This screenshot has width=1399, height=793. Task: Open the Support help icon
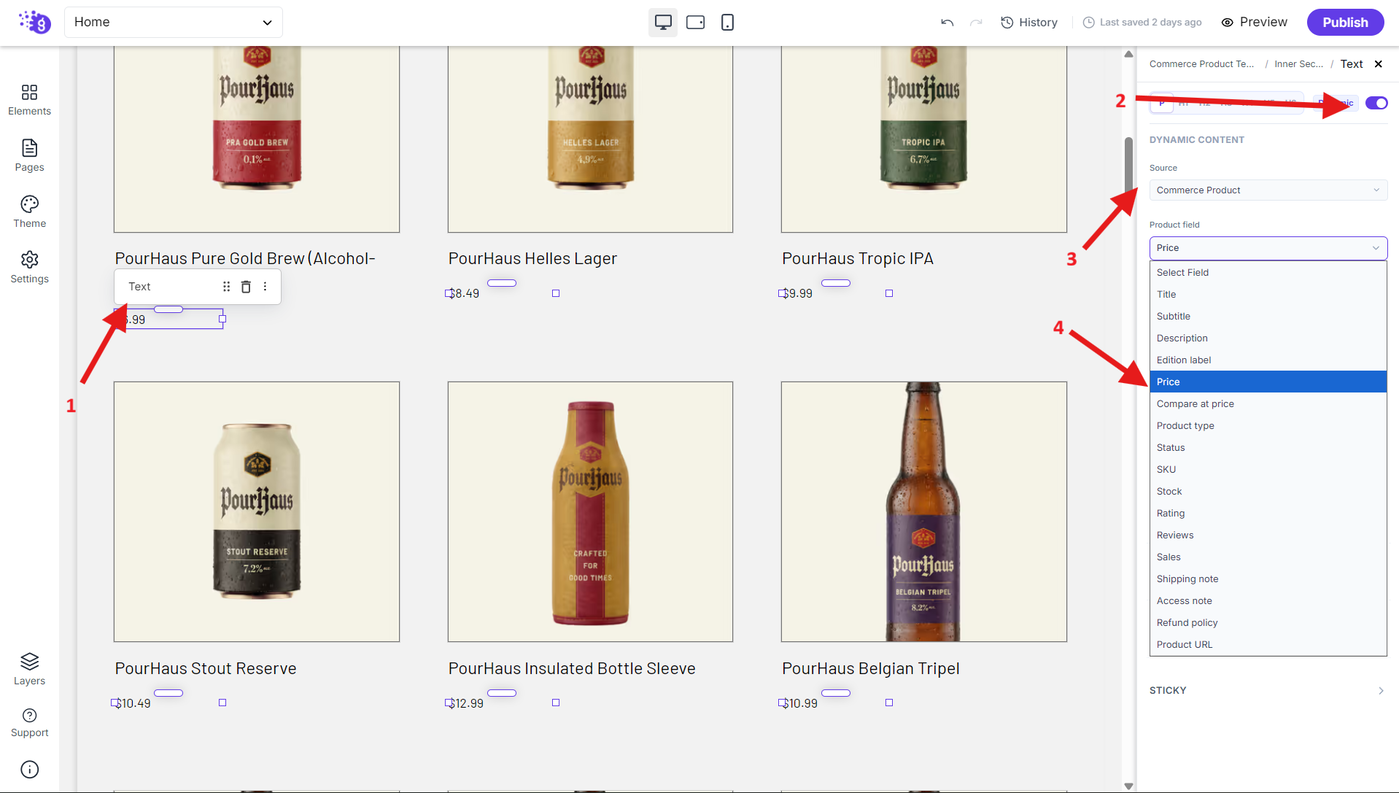coord(29,723)
